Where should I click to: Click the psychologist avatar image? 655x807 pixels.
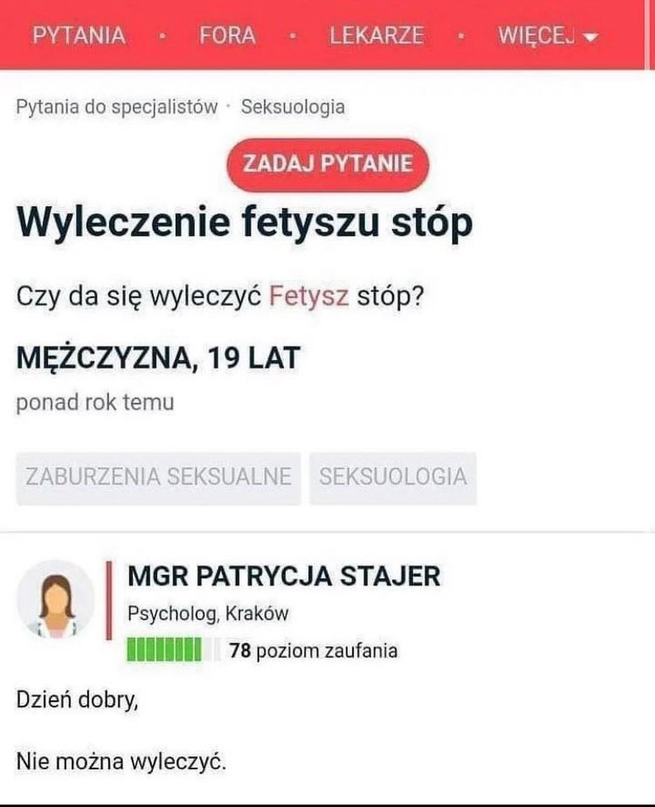(56, 600)
